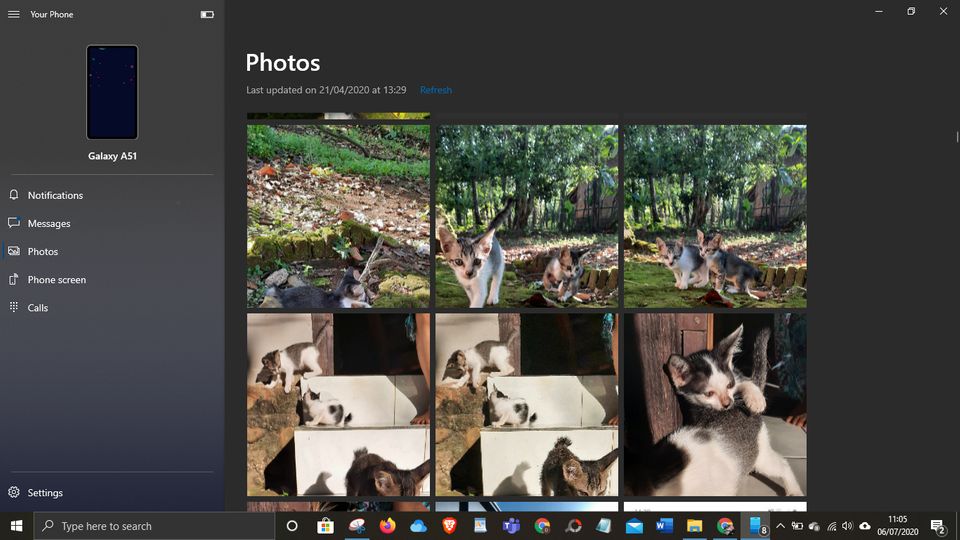
Task: Open Phone screen mirroring
Action: [57, 280]
